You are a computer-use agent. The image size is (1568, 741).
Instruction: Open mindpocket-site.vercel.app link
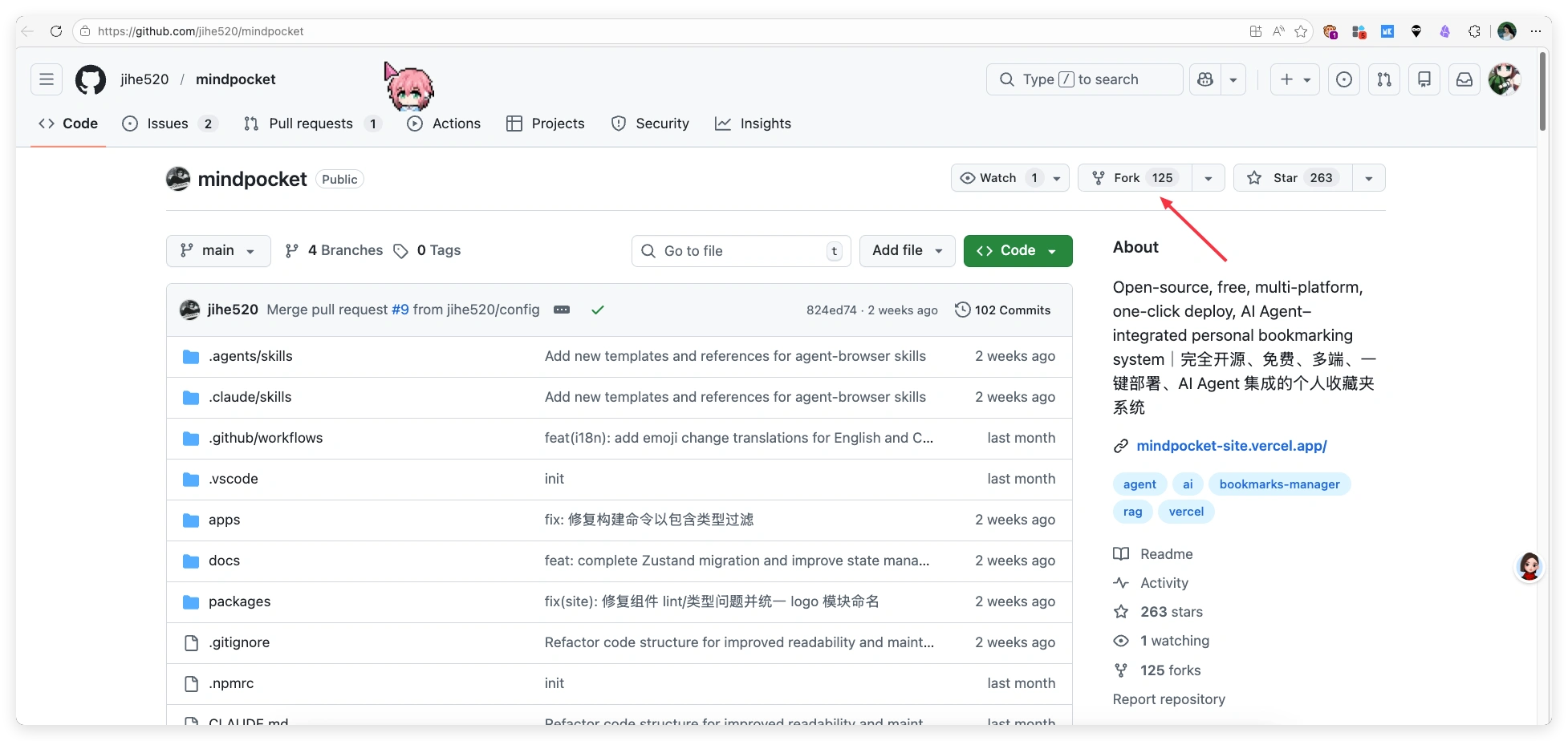pyautogui.click(x=1231, y=446)
